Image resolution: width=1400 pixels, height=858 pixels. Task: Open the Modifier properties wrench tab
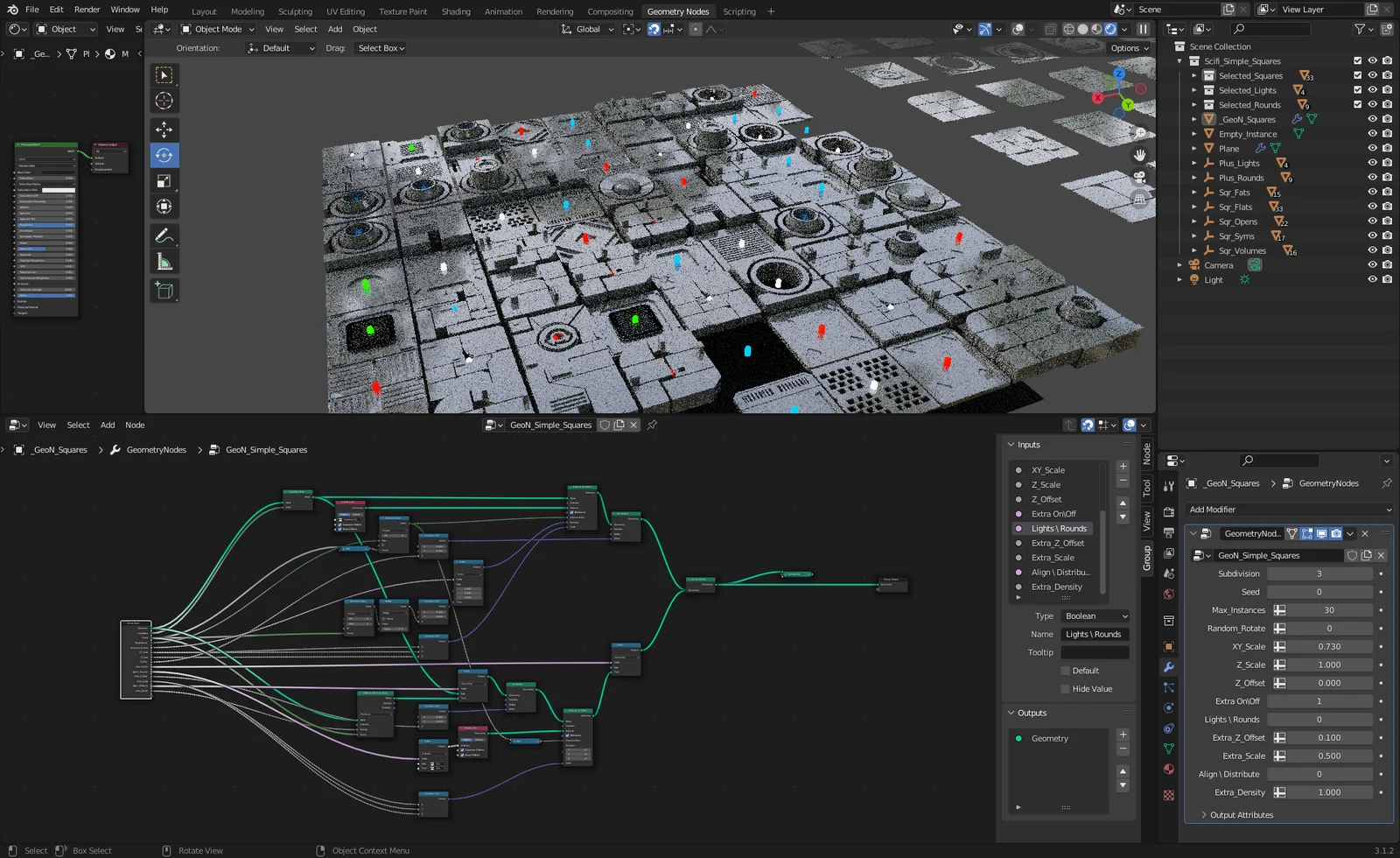coord(1168,667)
